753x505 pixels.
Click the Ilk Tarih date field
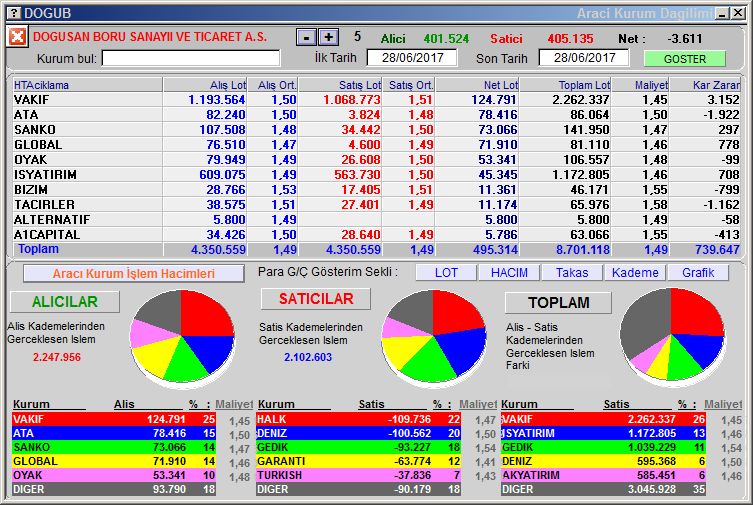tap(412, 58)
